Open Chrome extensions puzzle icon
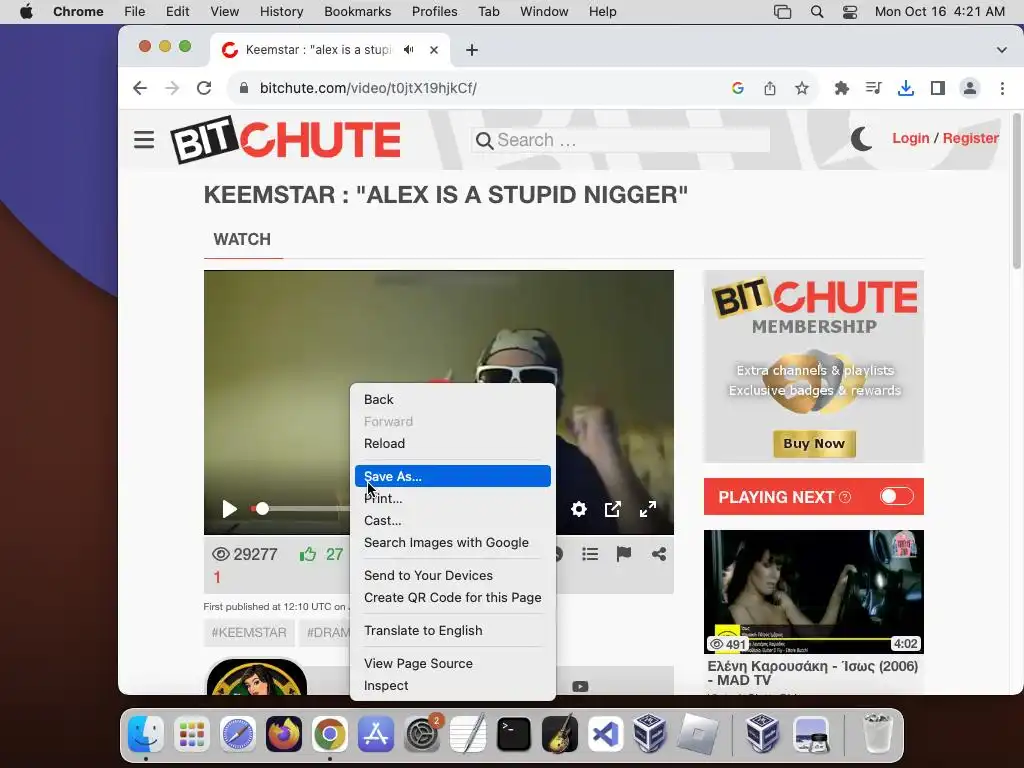 (842, 88)
